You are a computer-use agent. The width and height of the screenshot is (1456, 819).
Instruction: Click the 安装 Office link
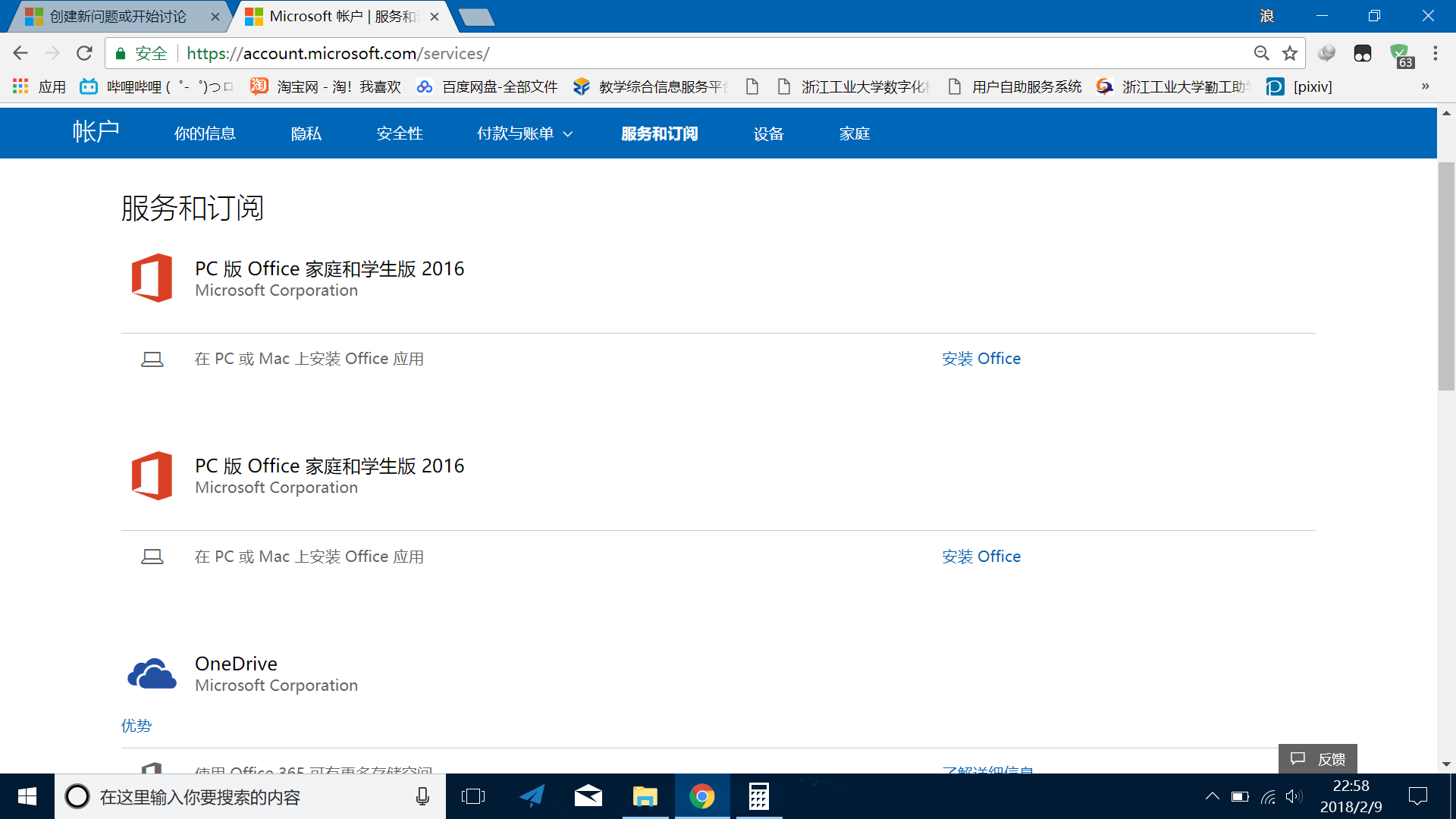tap(981, 358)
